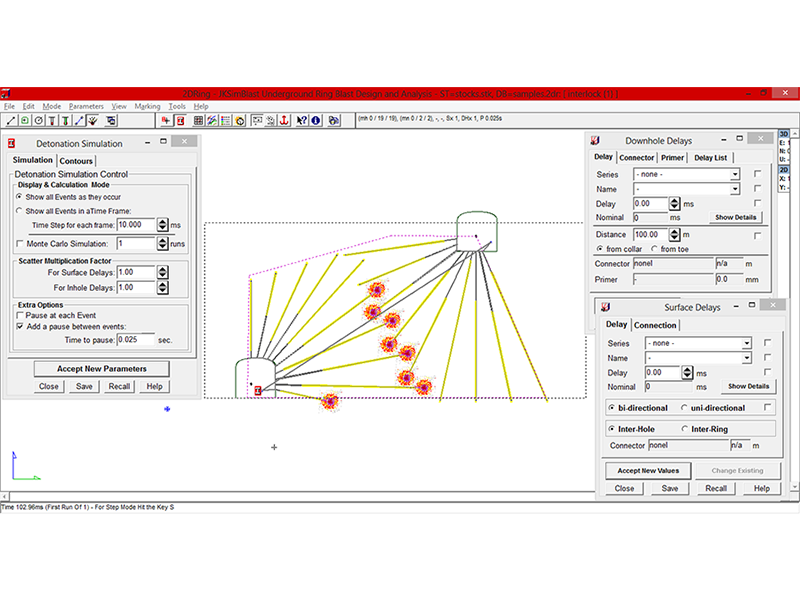
Task: Increase the Time Step for each frame stepper
Action: point(163,222)
